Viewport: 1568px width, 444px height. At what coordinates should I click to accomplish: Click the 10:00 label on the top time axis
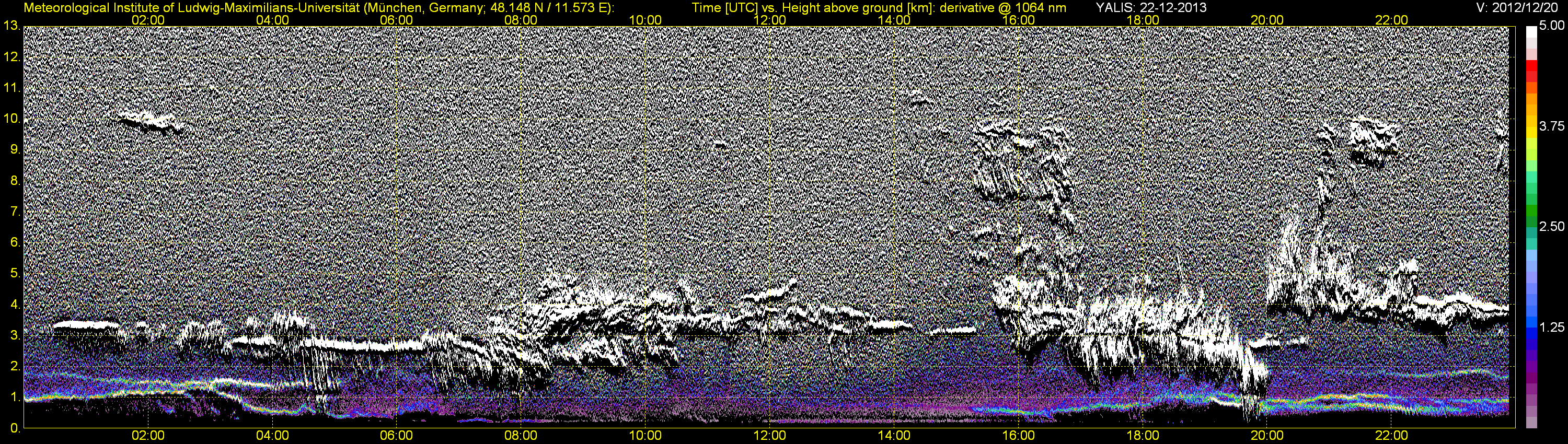[645, 20]
